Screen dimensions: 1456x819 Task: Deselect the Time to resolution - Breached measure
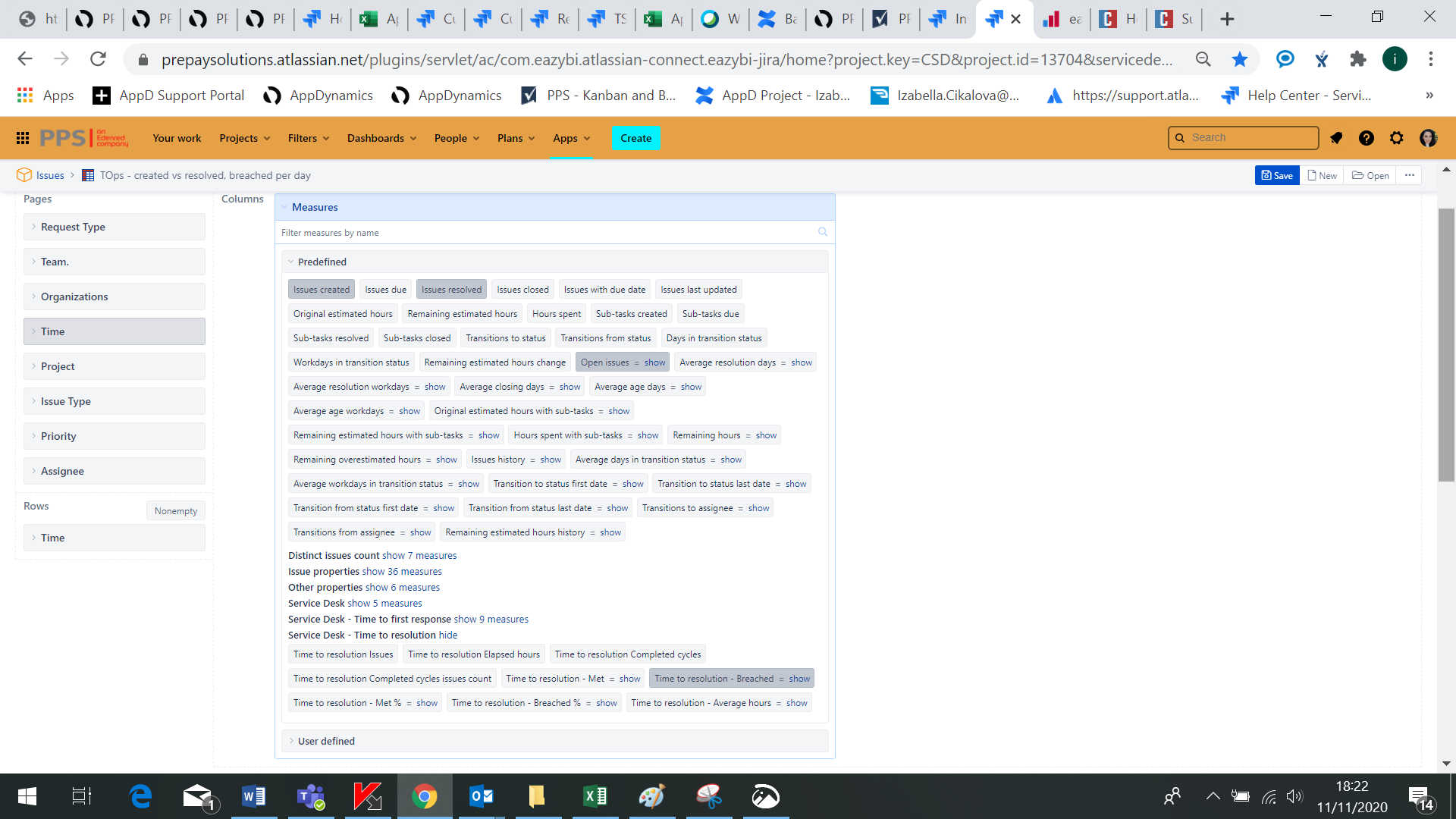tap(714, 679)
